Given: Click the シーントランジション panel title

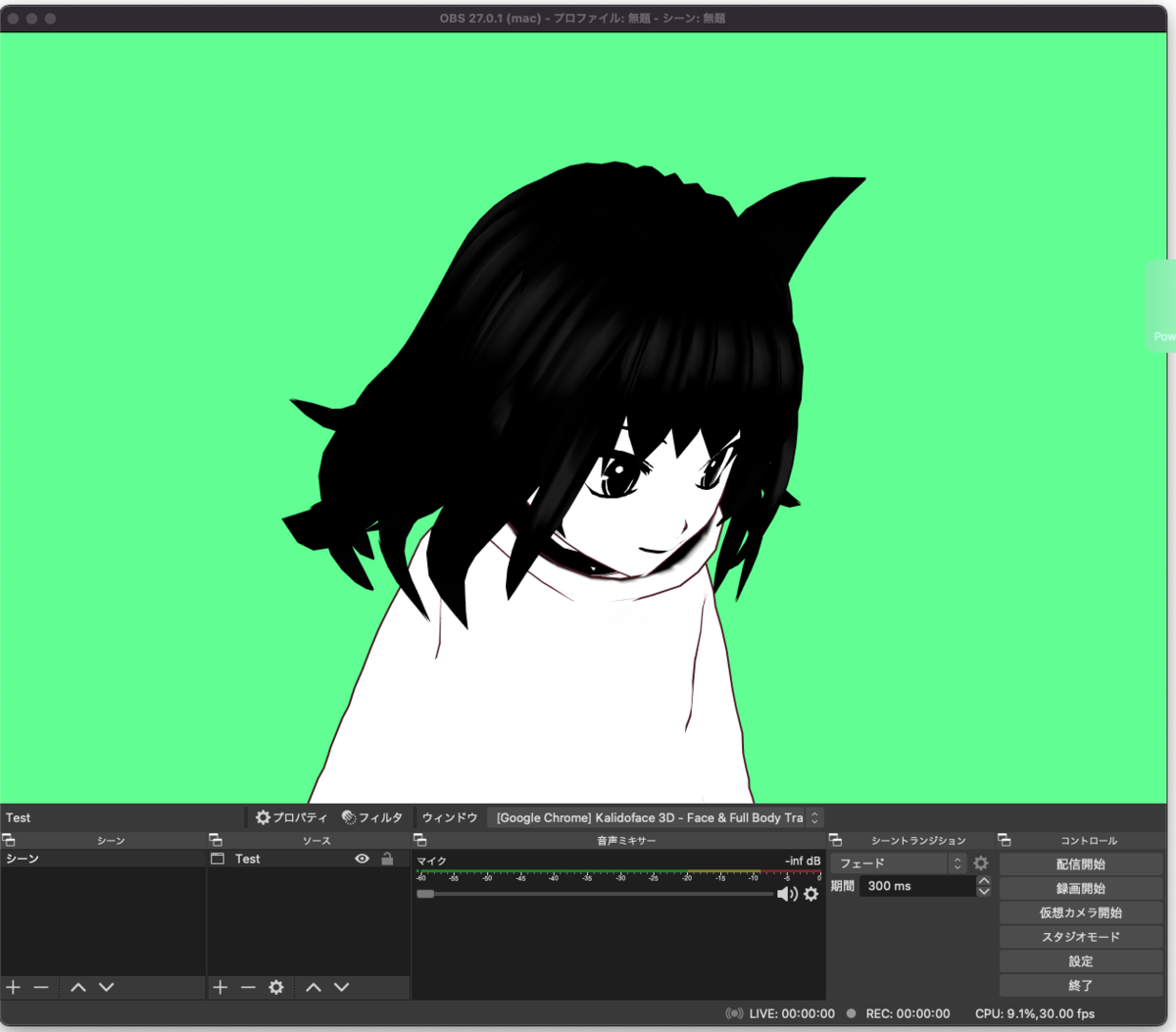Looking at the screenshot, I should [918, 840].
